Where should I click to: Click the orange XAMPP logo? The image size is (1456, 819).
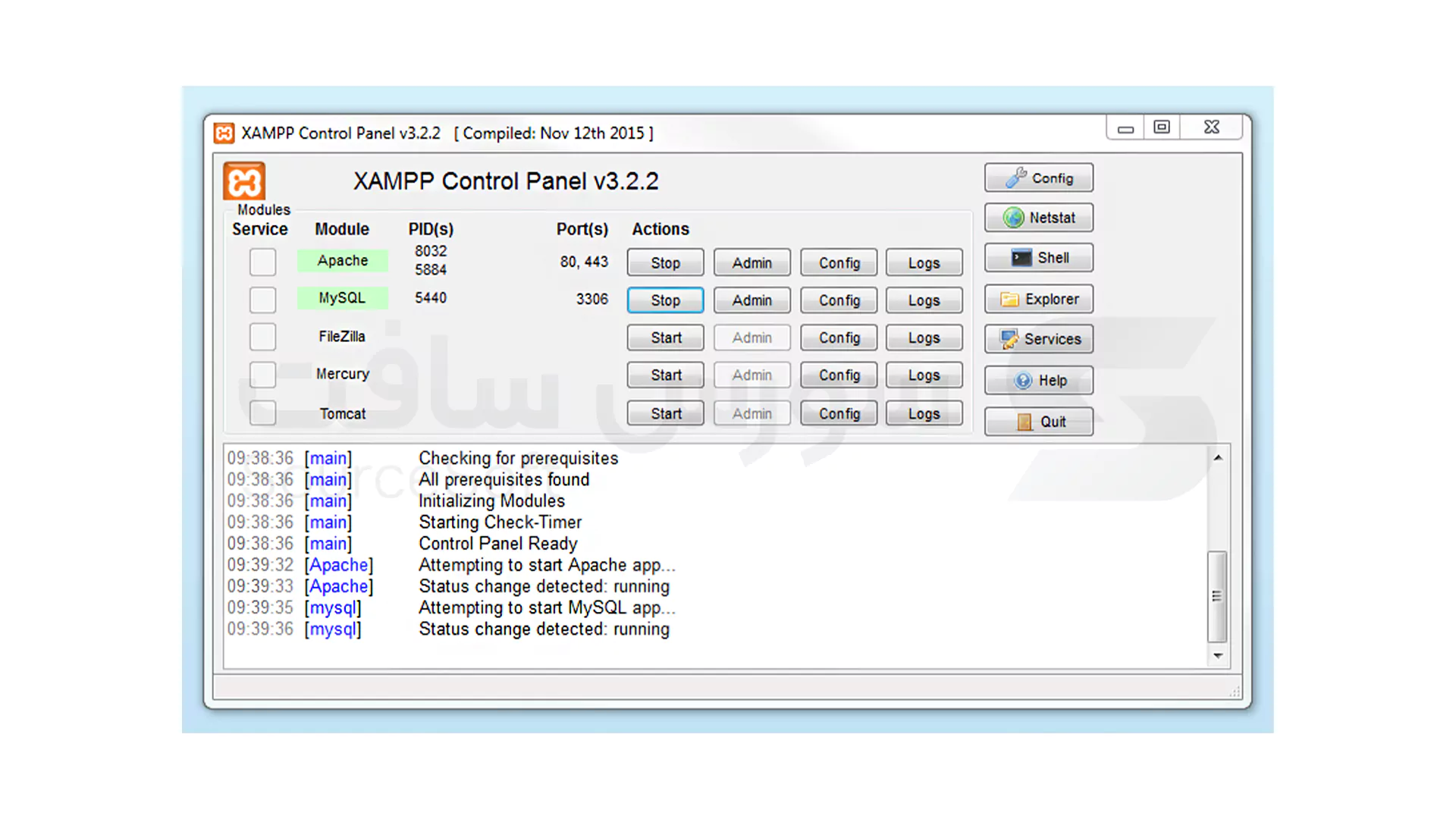pos(244,182)
